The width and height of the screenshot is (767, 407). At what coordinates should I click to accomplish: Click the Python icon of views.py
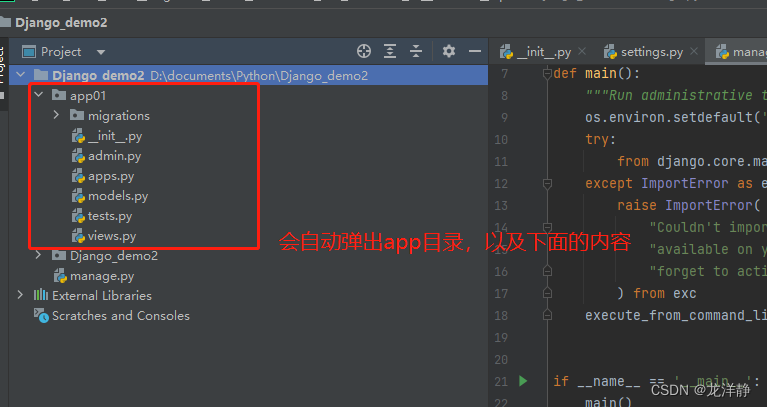pyautogui.click(x=78, y=236)
